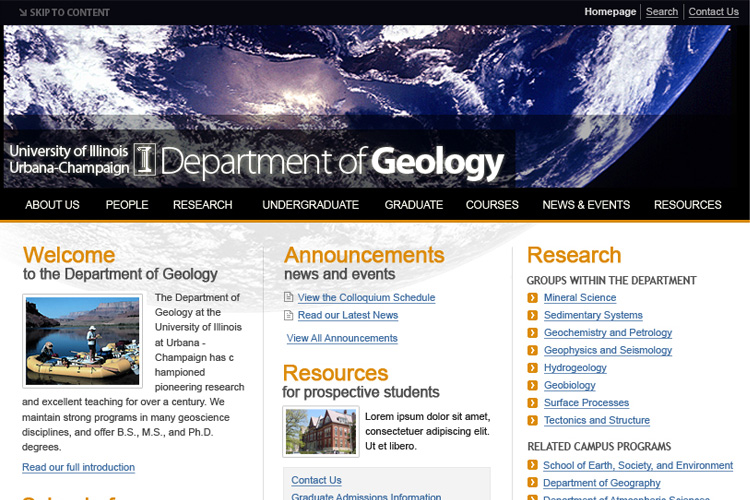Click the orange Research column heading
The height and width of the screenshot is (500, 750).
pos(574,255)
